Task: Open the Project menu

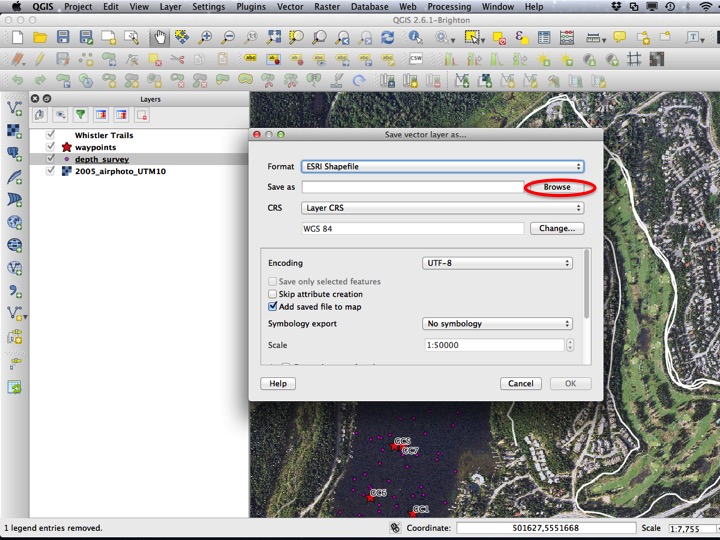Action: tap(78, 6)
